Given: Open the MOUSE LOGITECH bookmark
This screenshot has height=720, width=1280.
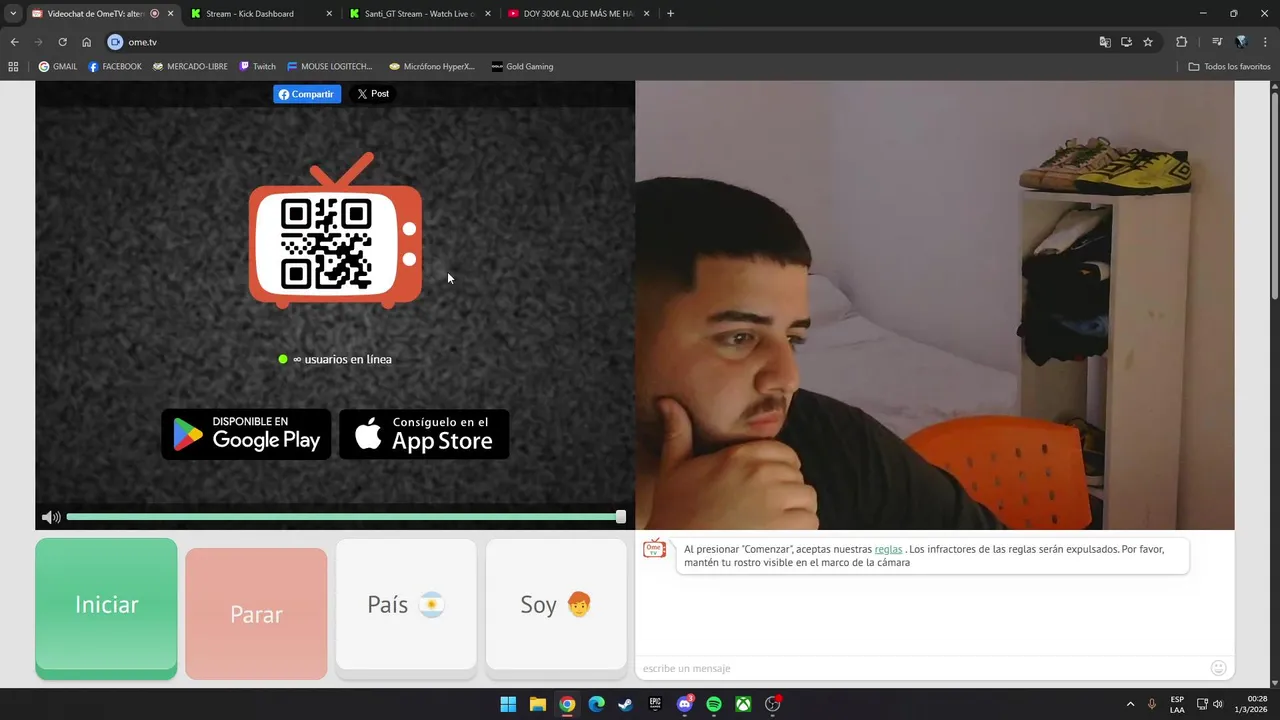Looking at the screenshot, I should 330,67.
